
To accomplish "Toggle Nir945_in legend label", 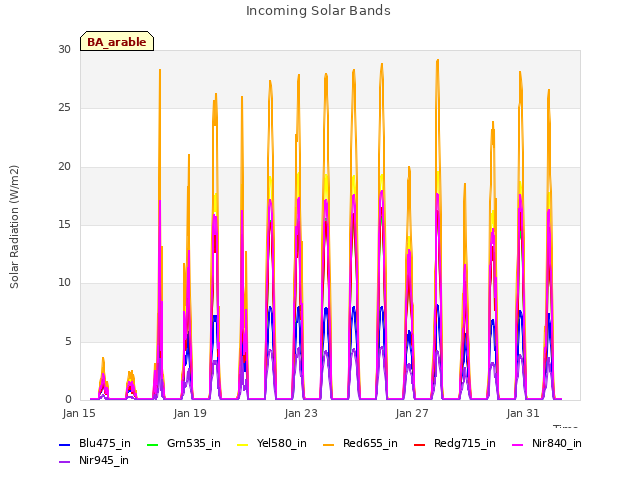I will pyautogui.click(x=104, y=460).
